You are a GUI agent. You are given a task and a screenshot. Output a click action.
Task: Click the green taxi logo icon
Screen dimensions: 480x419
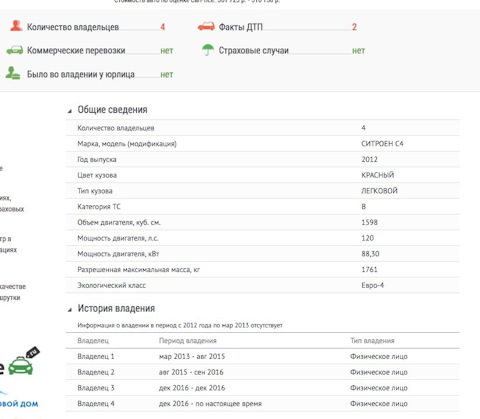coord(21,365)
